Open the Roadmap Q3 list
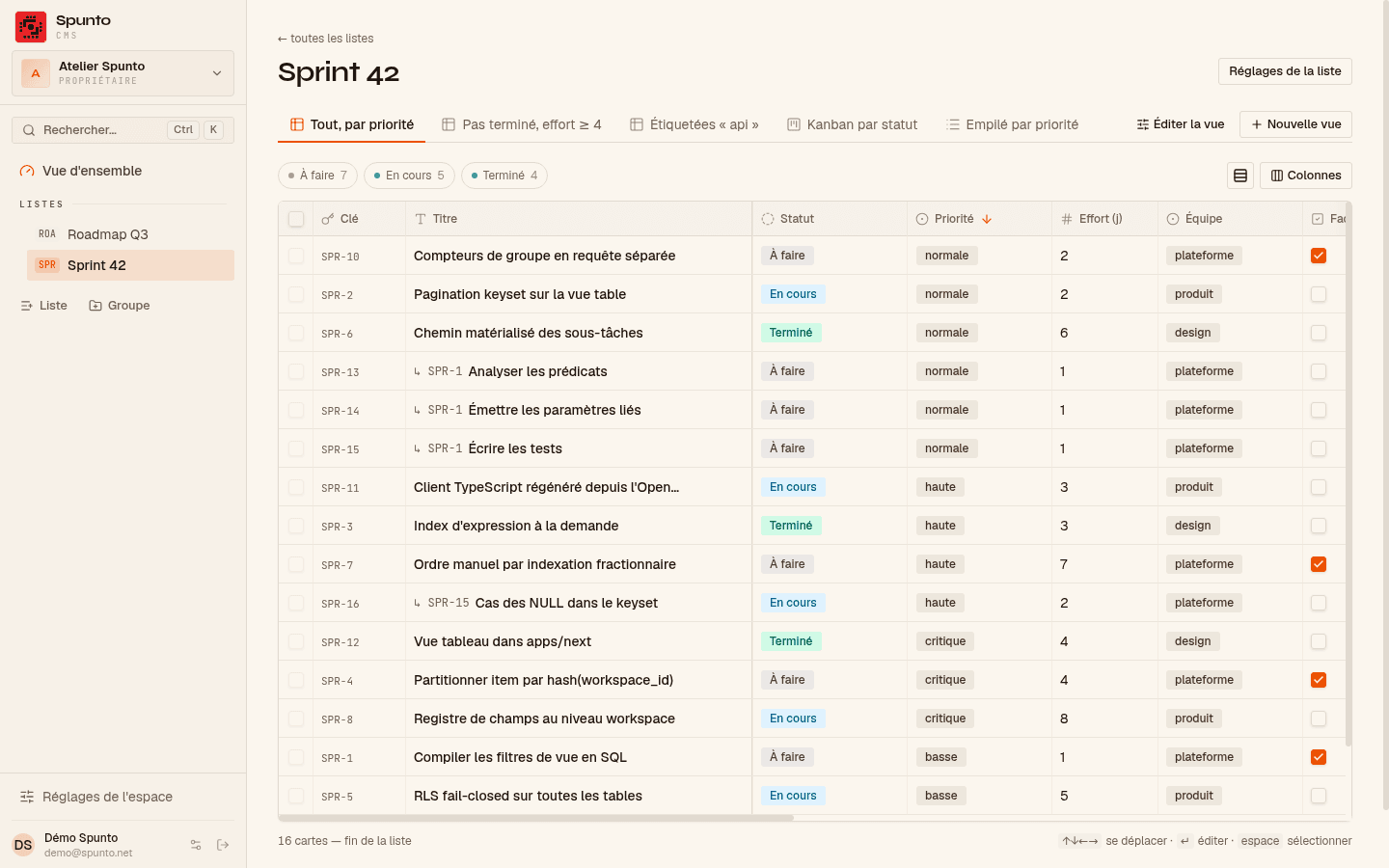 click(x=130, y=234)
